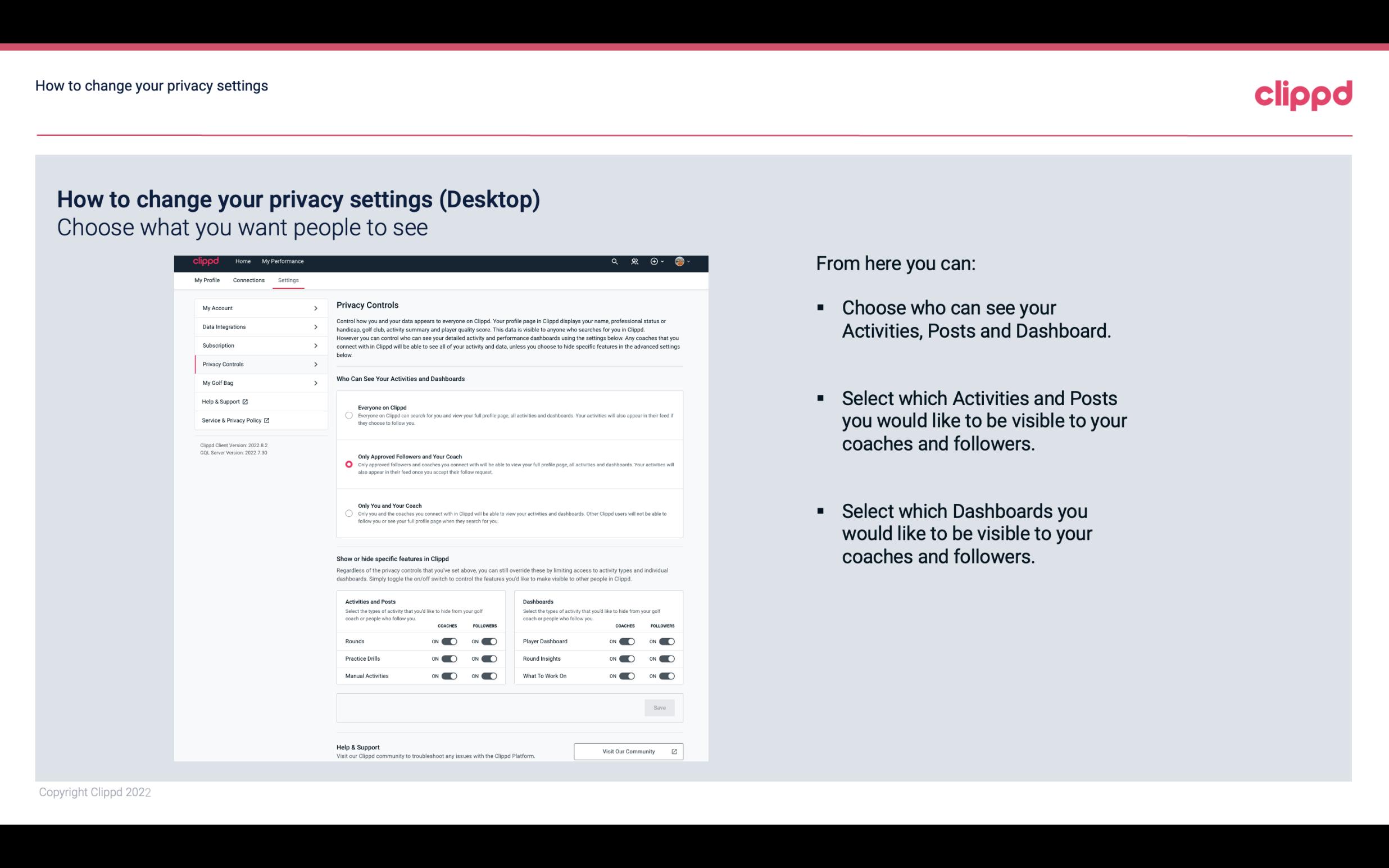Switch to the My Profile tab
Image resolution: width=1389 pixels, height=868 pixels.
click(x=207, y=280)
